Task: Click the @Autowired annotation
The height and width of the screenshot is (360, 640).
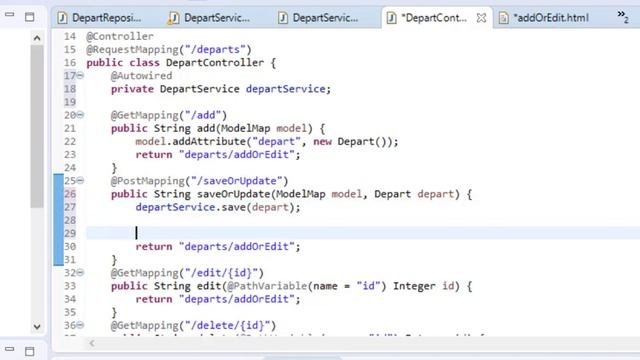Action: (x=141, y=76)
